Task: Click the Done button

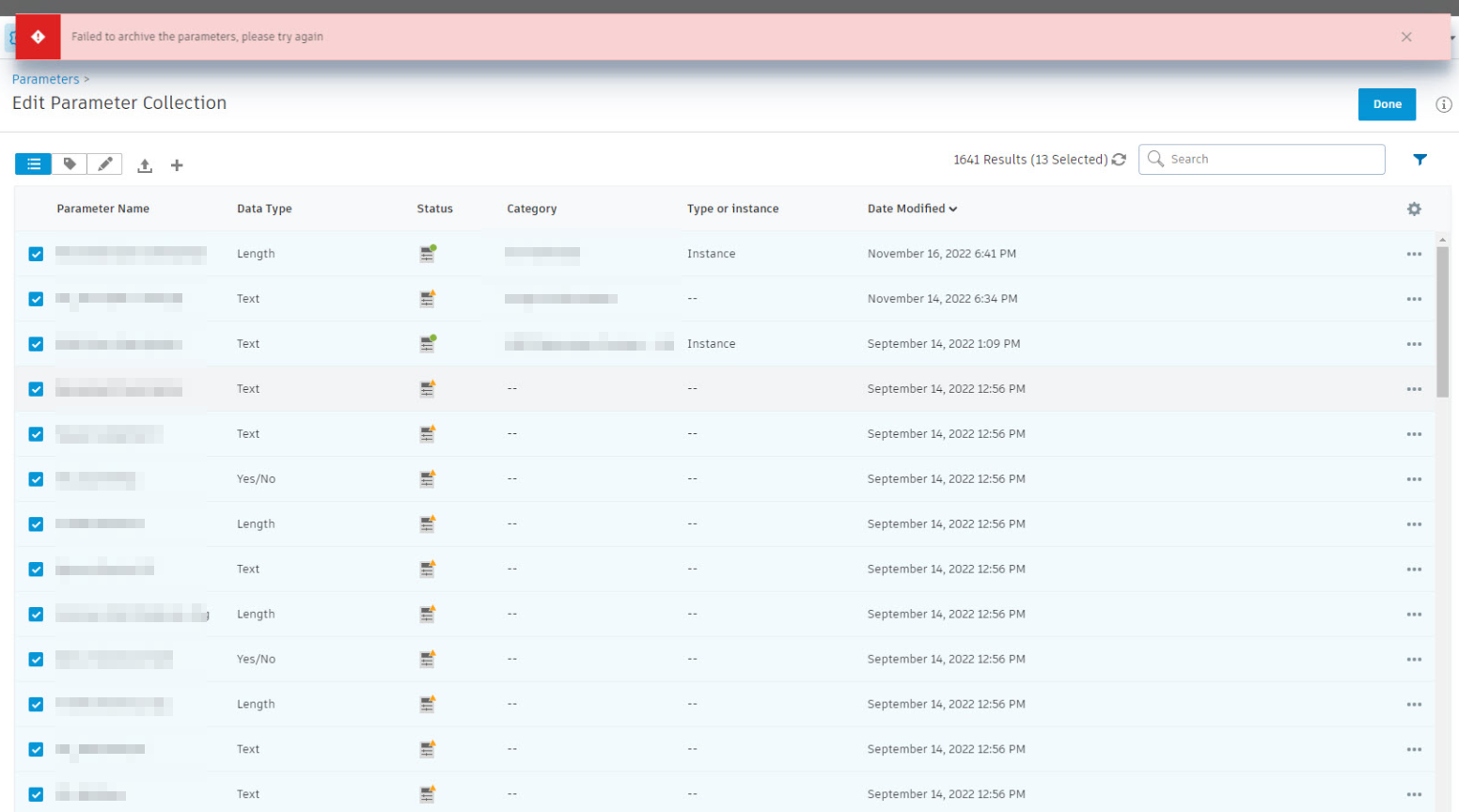Action: (x=1387, y=104)
